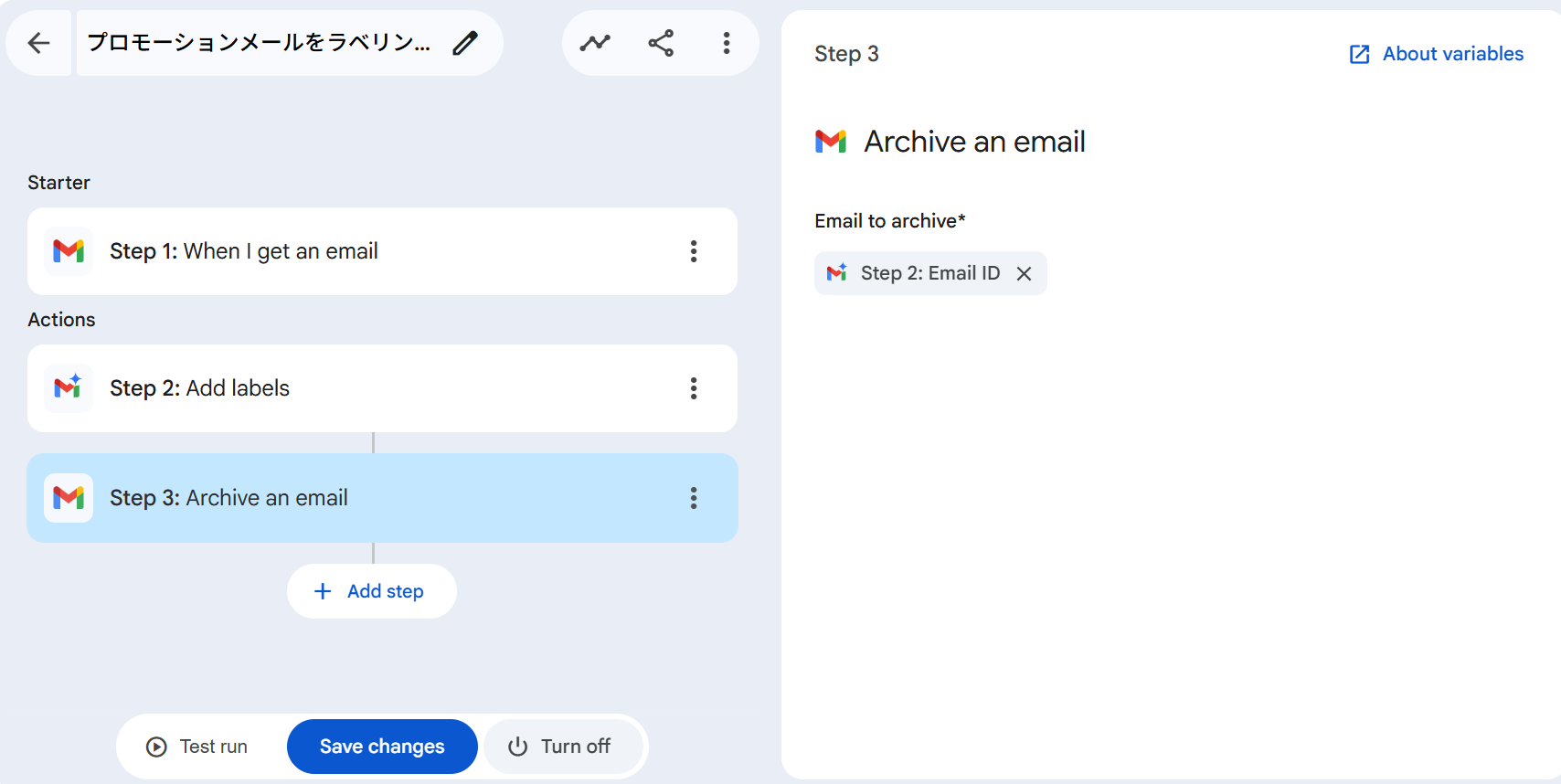Turn off the flow
Viewport: 1561px width, 784px height.
point(559,747)
